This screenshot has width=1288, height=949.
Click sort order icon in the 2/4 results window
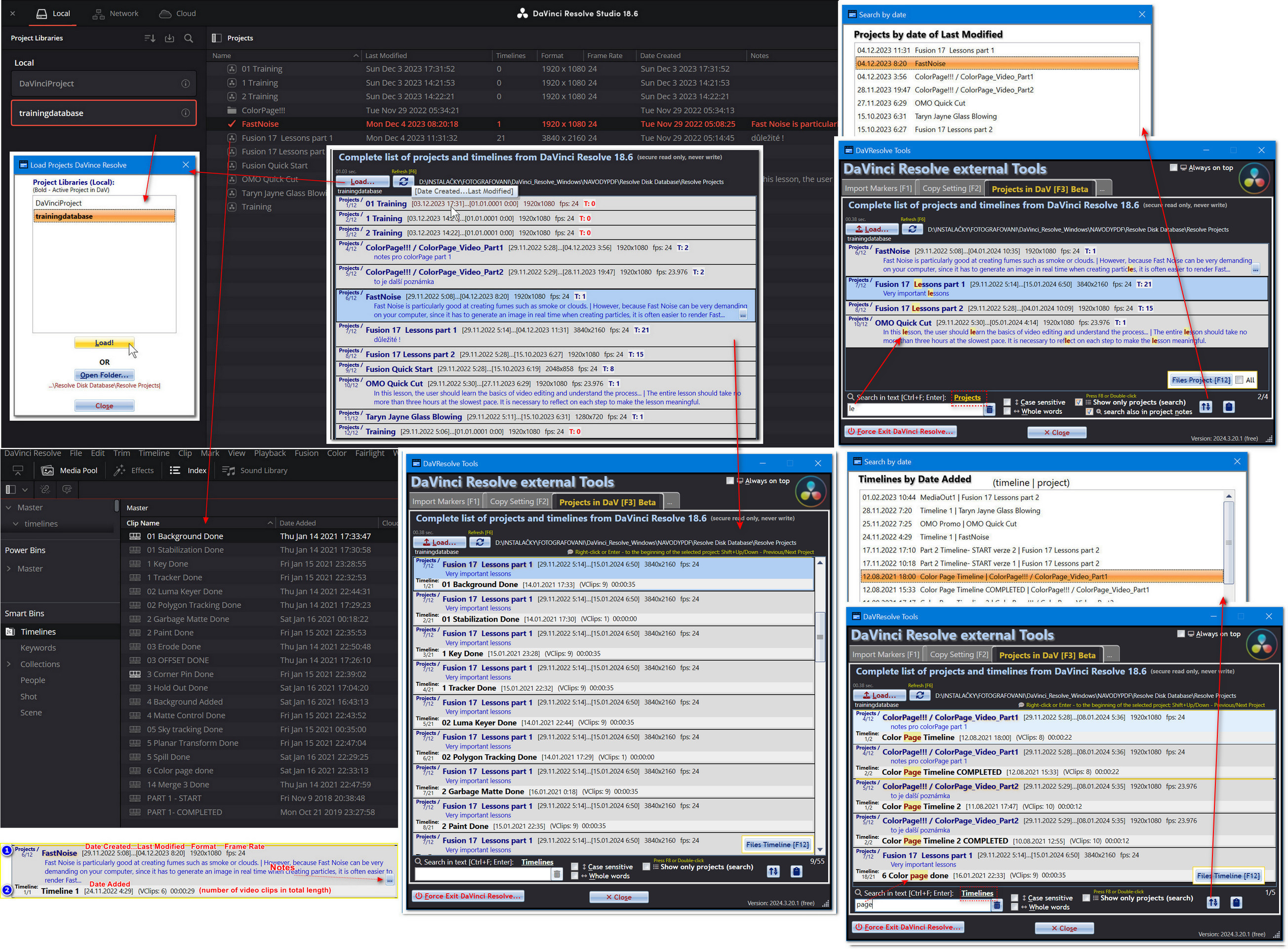pos(1205,407)
